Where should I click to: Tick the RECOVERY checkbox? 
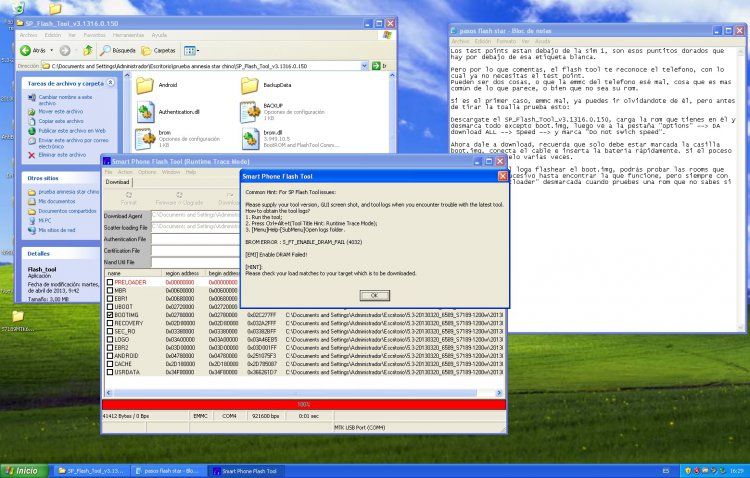[x=110, y=323]
